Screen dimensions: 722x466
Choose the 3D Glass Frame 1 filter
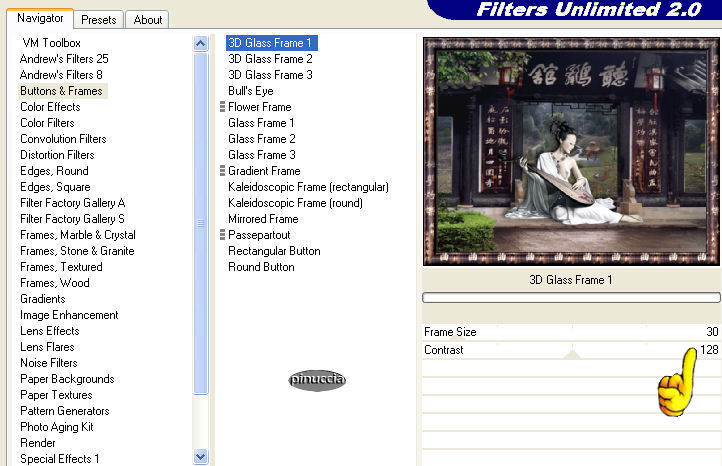coord(272,43)
